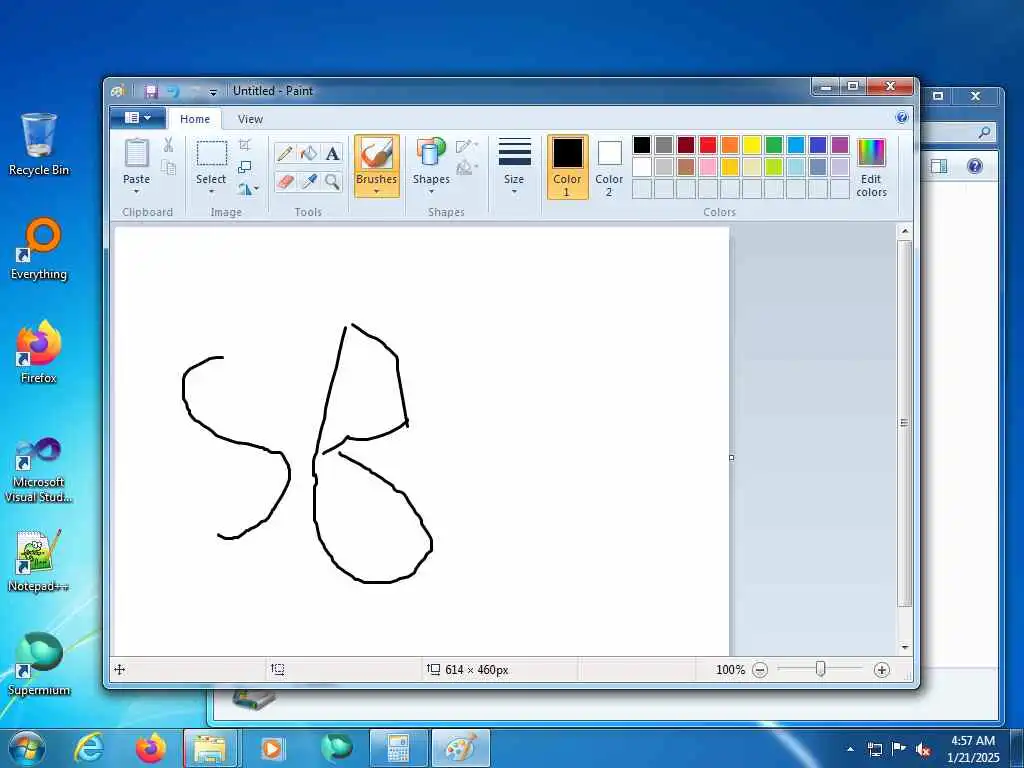The width and height of the screenshot is (1024, 768).
Task: Select the Notepad++ desktop shortcut
Action: point(39,560)
